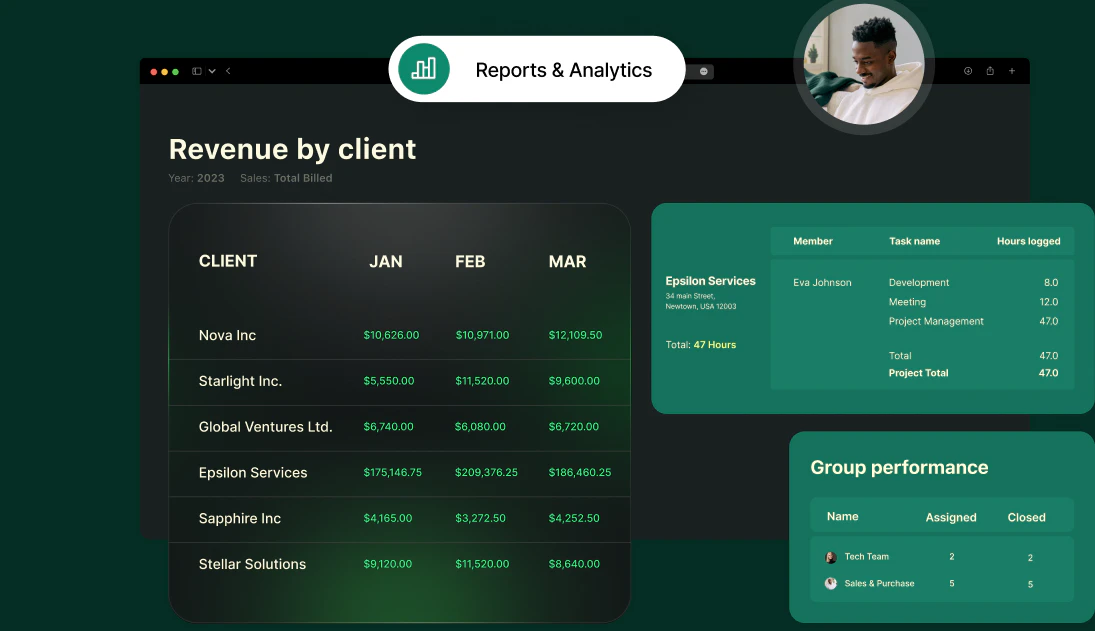Viewport: 1095px width, 631px height.
Task: Select the Starlight Inc. client name
Action: click(x=240, y=381)
